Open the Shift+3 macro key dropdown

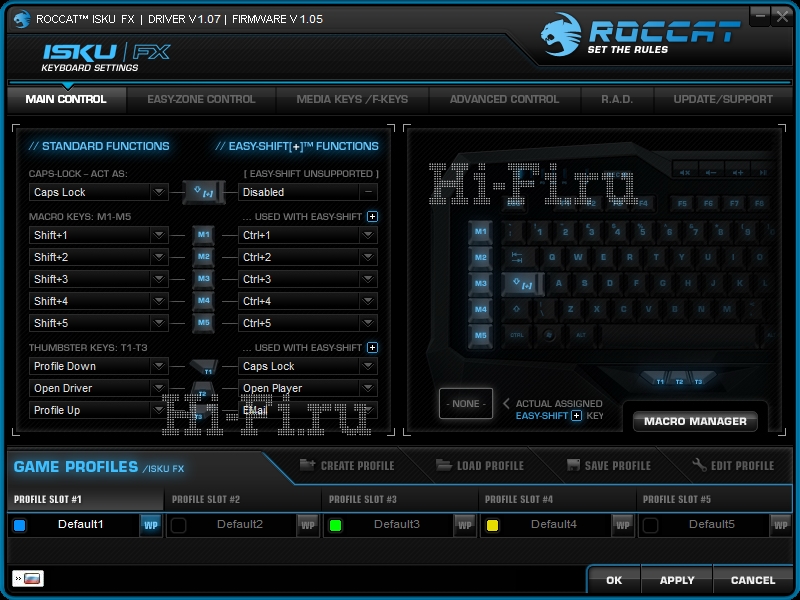[x=158, y=279]
